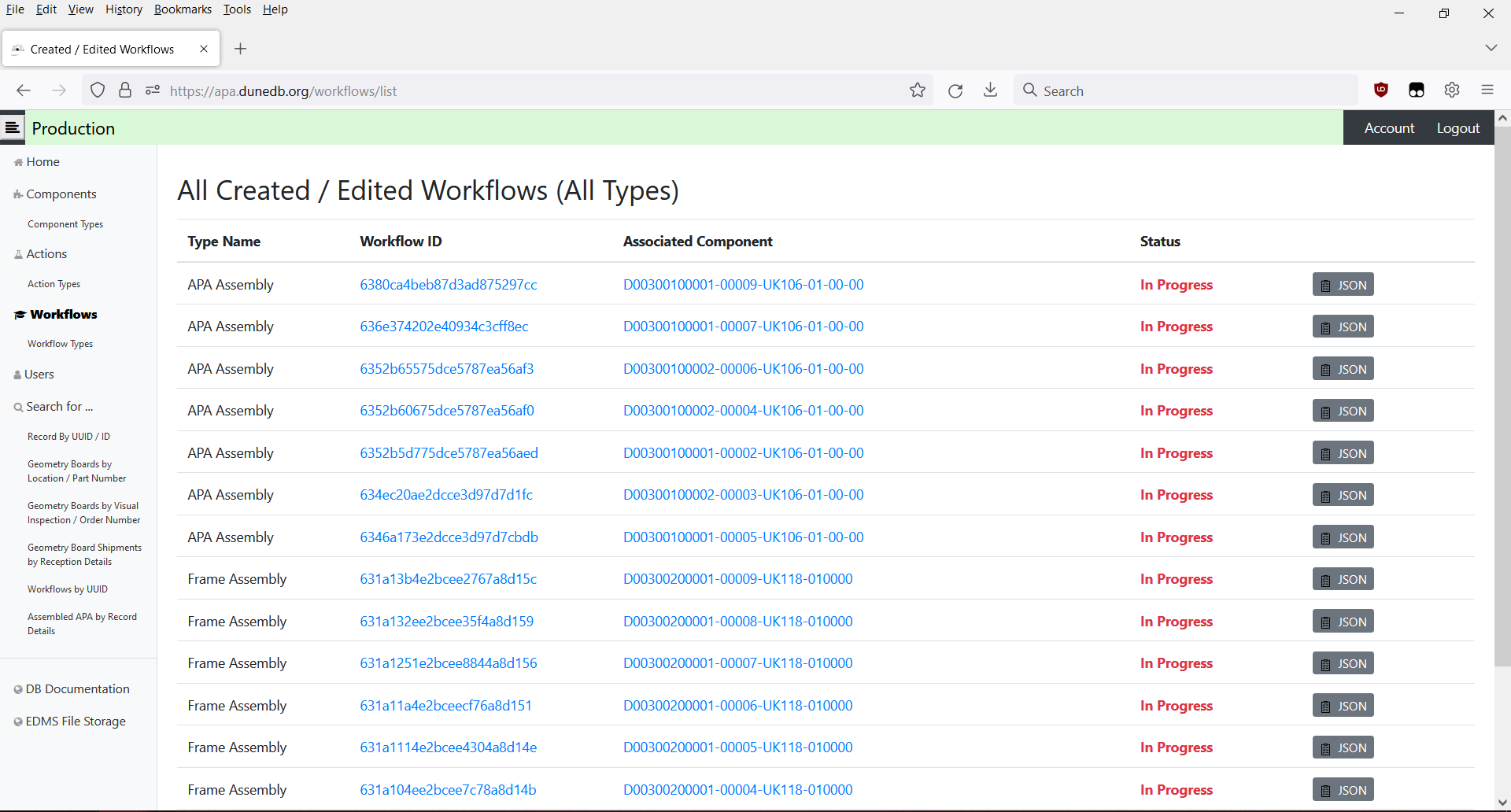Open the View menu

[x=80, y=9]
